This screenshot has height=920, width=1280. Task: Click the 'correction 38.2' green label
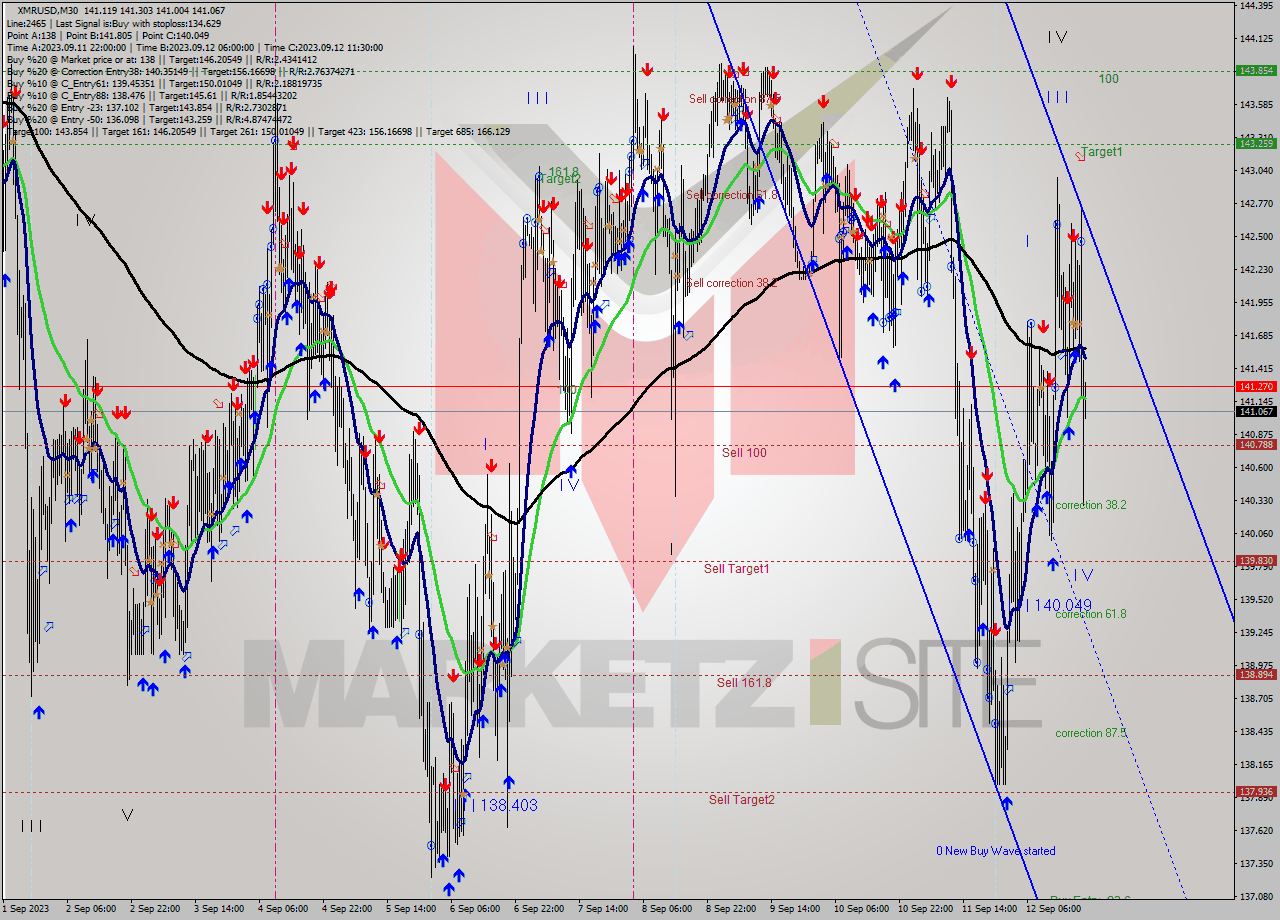pyautogui.click(x=1090, y=505)
